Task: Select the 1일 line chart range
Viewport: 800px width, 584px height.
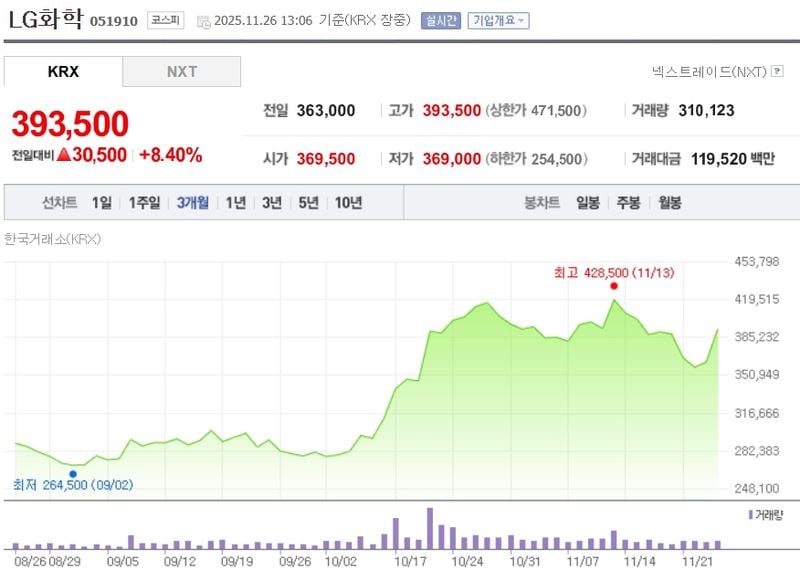Action: [x=102, y=202]
